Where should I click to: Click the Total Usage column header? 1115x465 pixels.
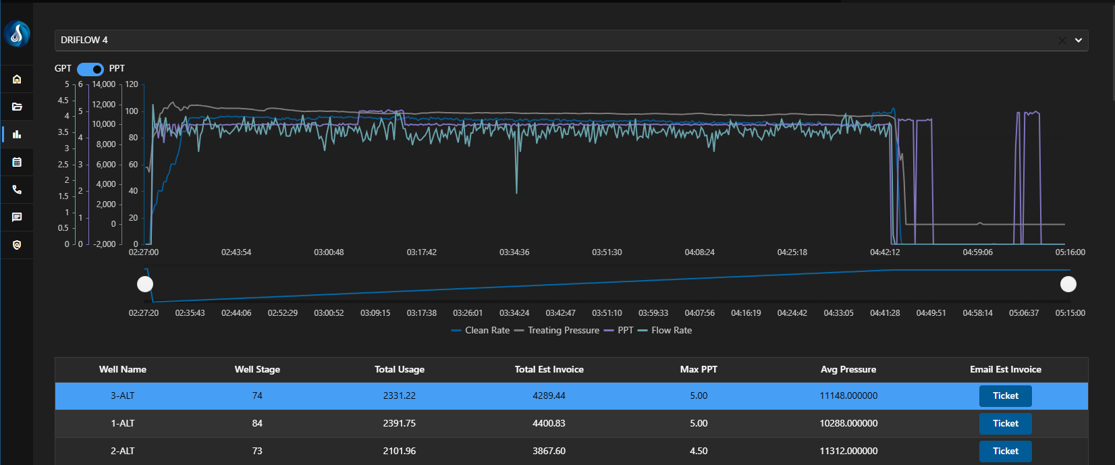[399, 369]
